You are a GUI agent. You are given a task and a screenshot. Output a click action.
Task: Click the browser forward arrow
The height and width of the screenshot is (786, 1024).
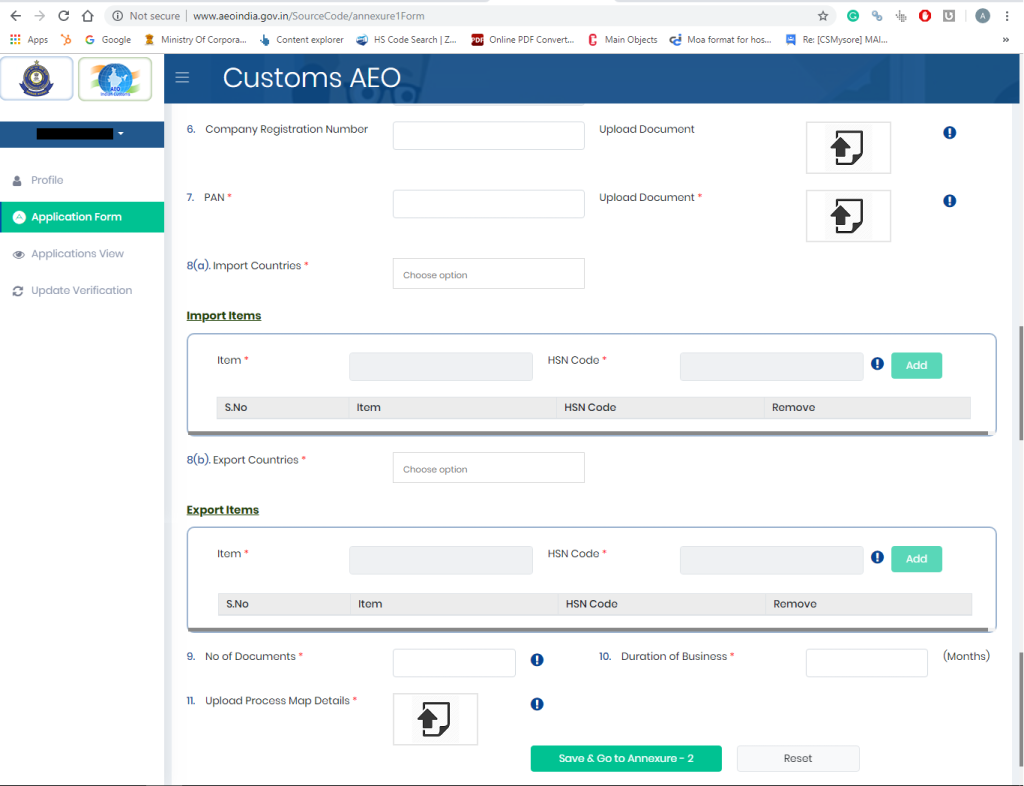pyautogui.click(x=40, y=16)
